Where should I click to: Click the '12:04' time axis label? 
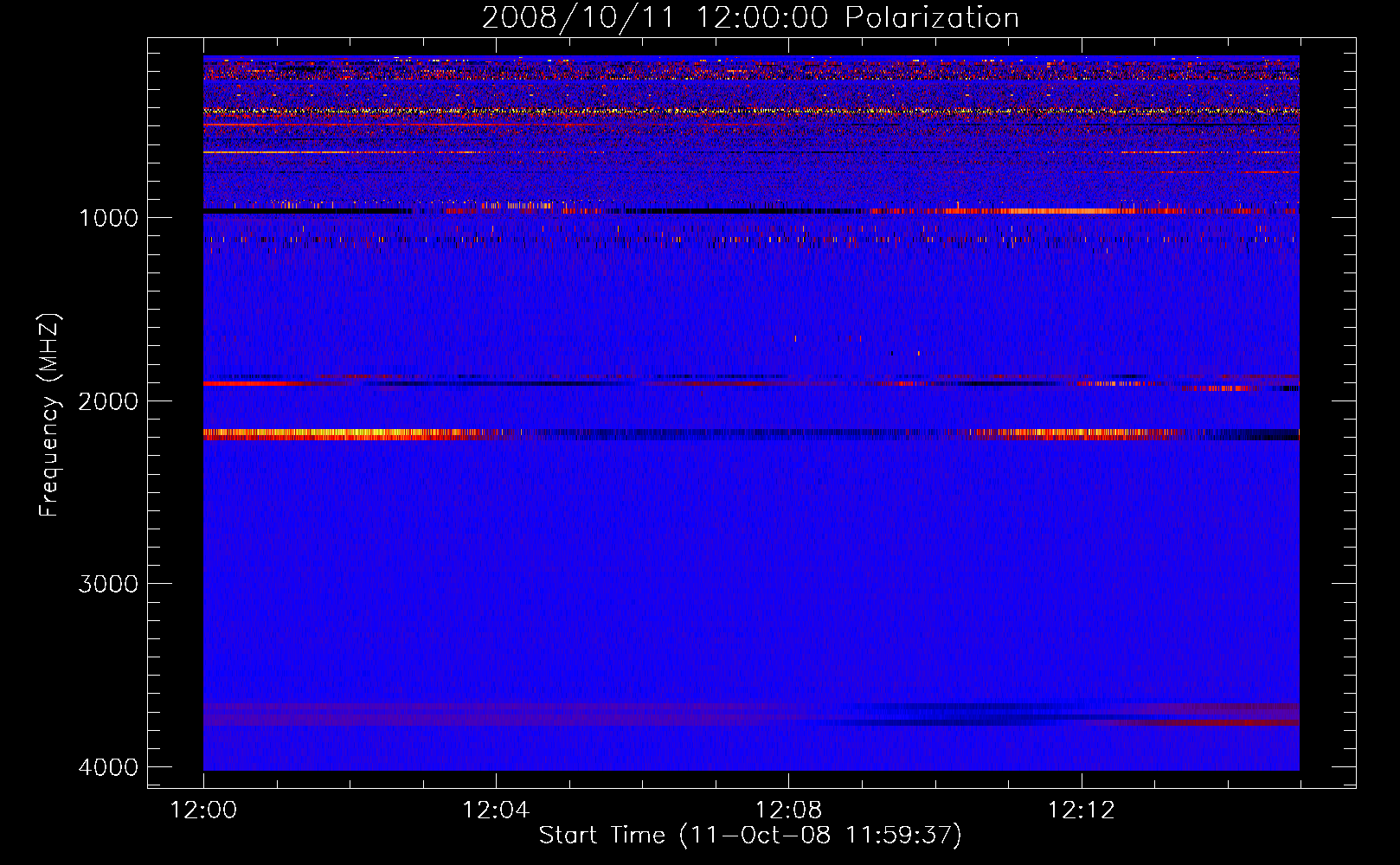pyautogui.click(x=496, y=811)
